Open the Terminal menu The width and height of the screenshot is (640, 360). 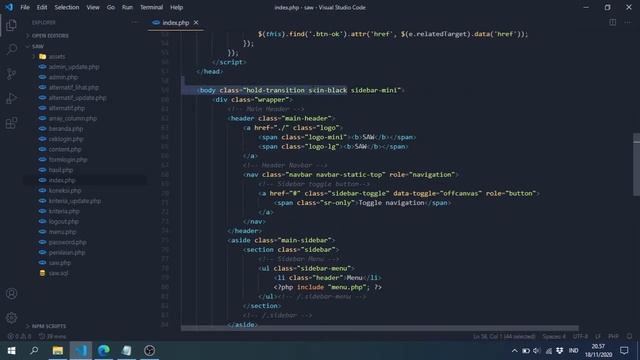point(151,7)
